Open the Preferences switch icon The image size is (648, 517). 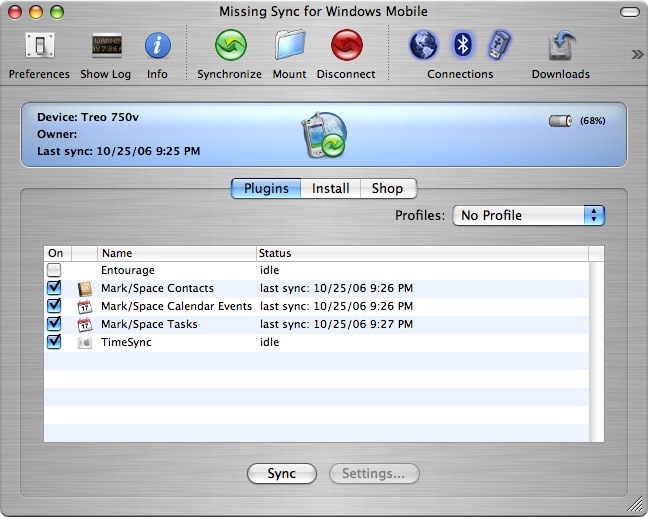39,45
